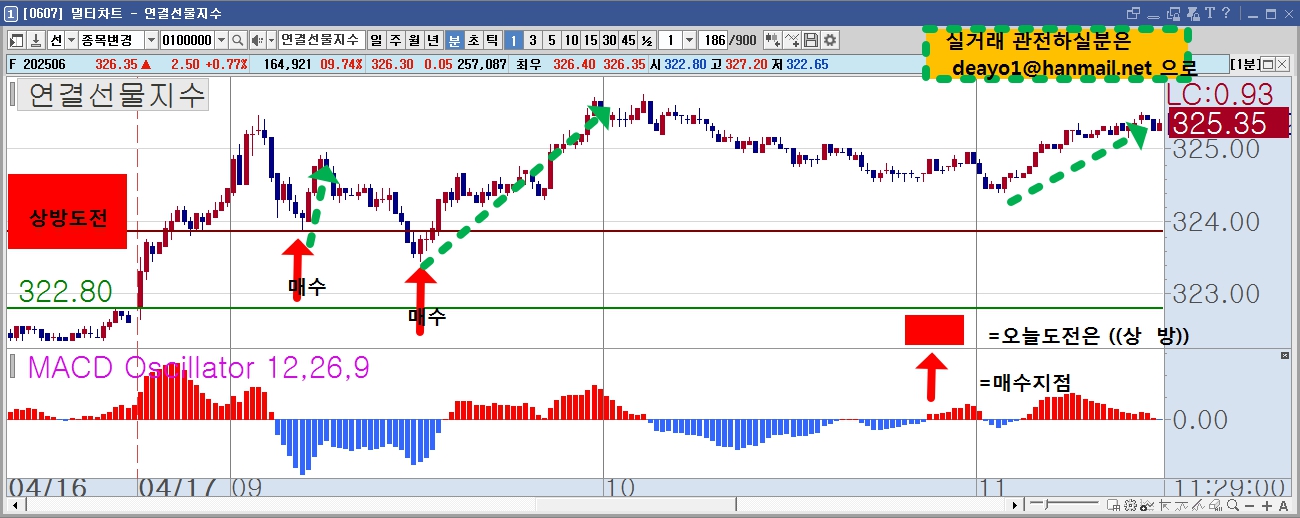Viewport: 1300px width, 518px height.
Task: Click the 연결선물지수 chart title label
Action: click(x=117, y=95)
